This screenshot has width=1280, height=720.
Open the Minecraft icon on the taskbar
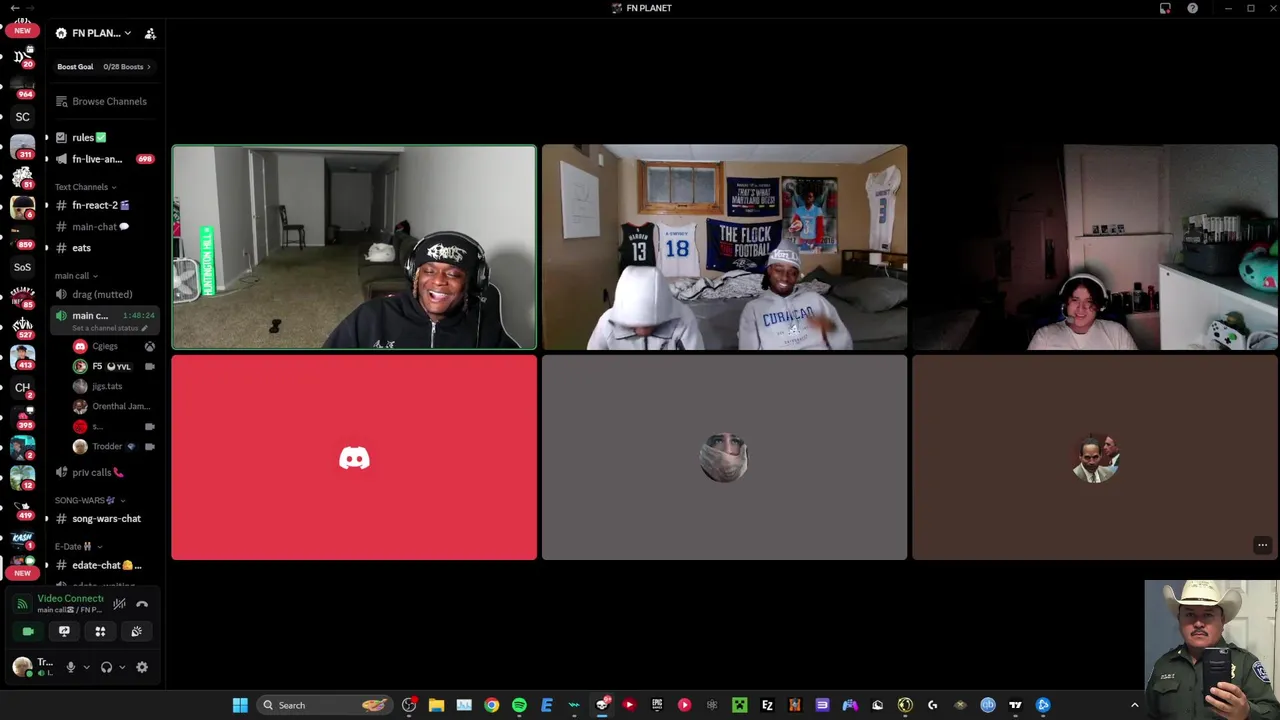click(739, 705)
